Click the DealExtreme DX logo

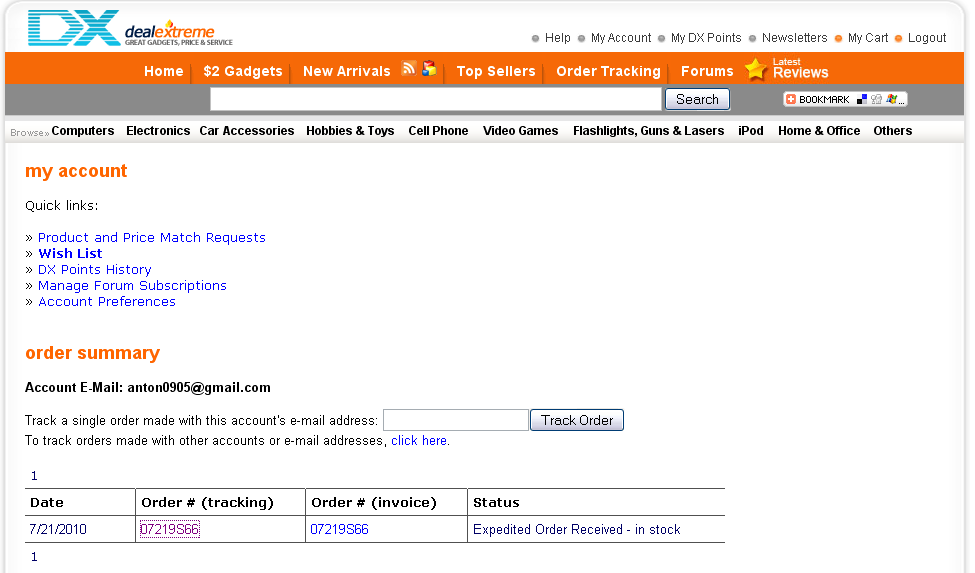point(130,28)
